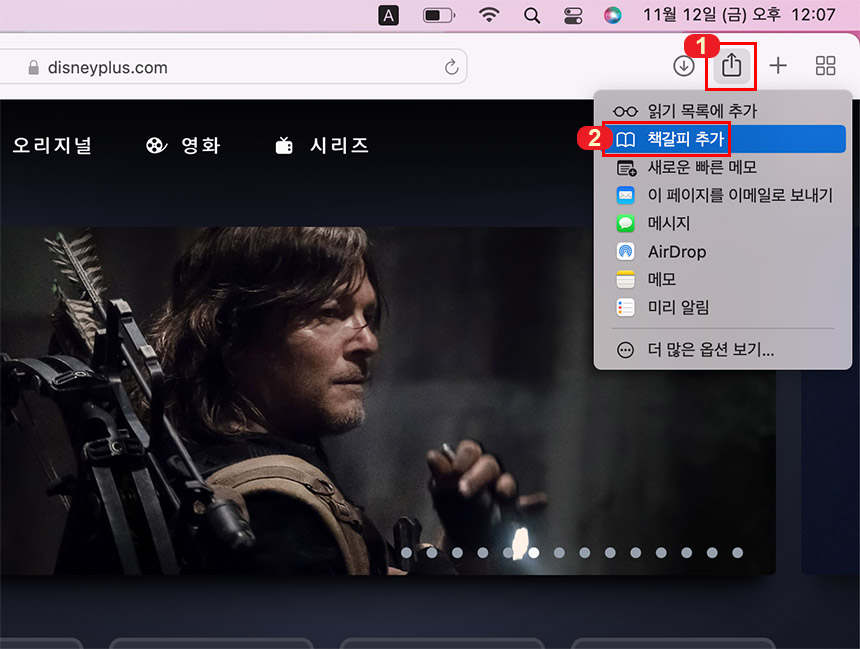Choose 새로운 빠른 메모 option

(722, 167)
